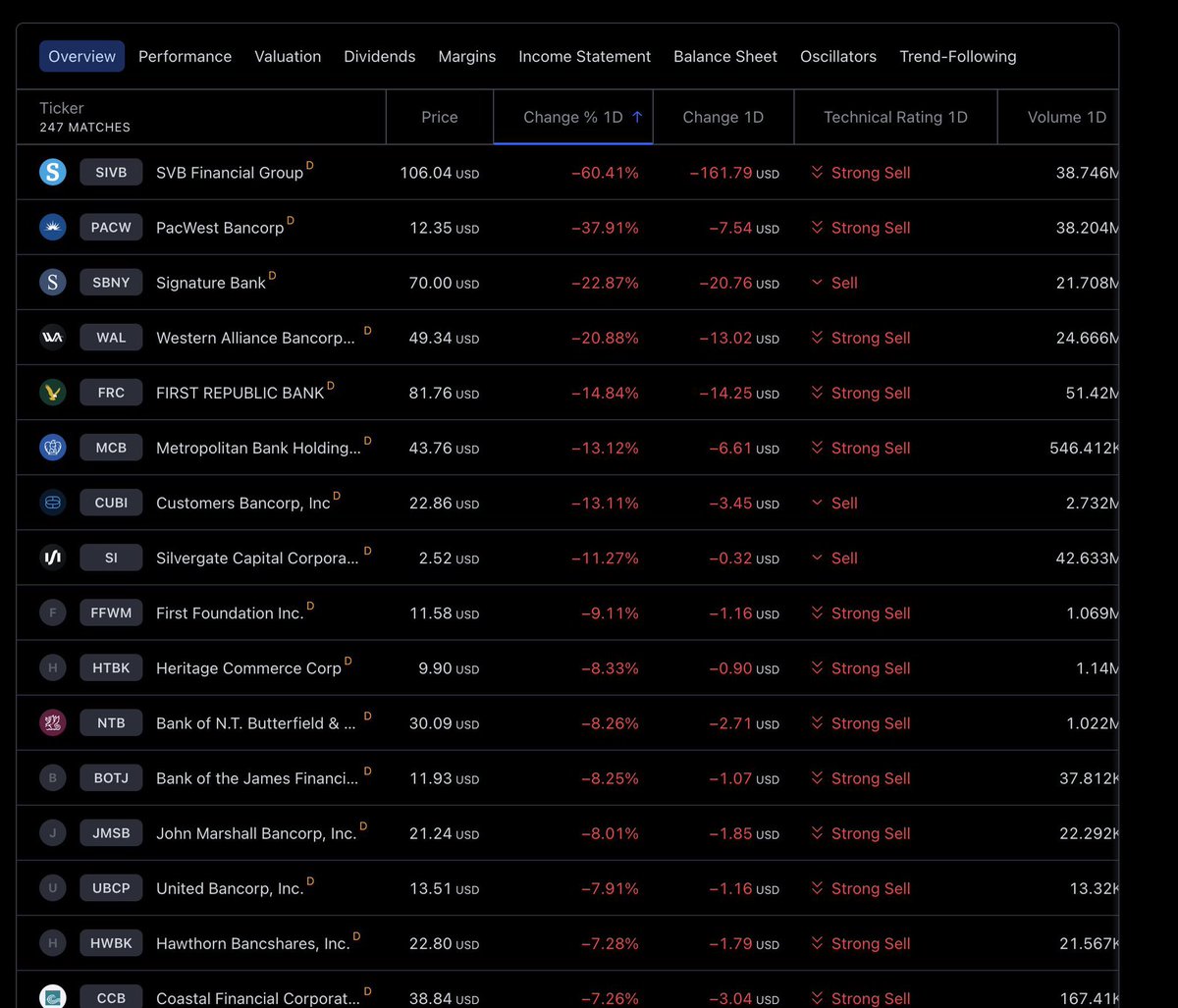
Task: Open the FFWM ticker badge
Action: tap(111, 612)
